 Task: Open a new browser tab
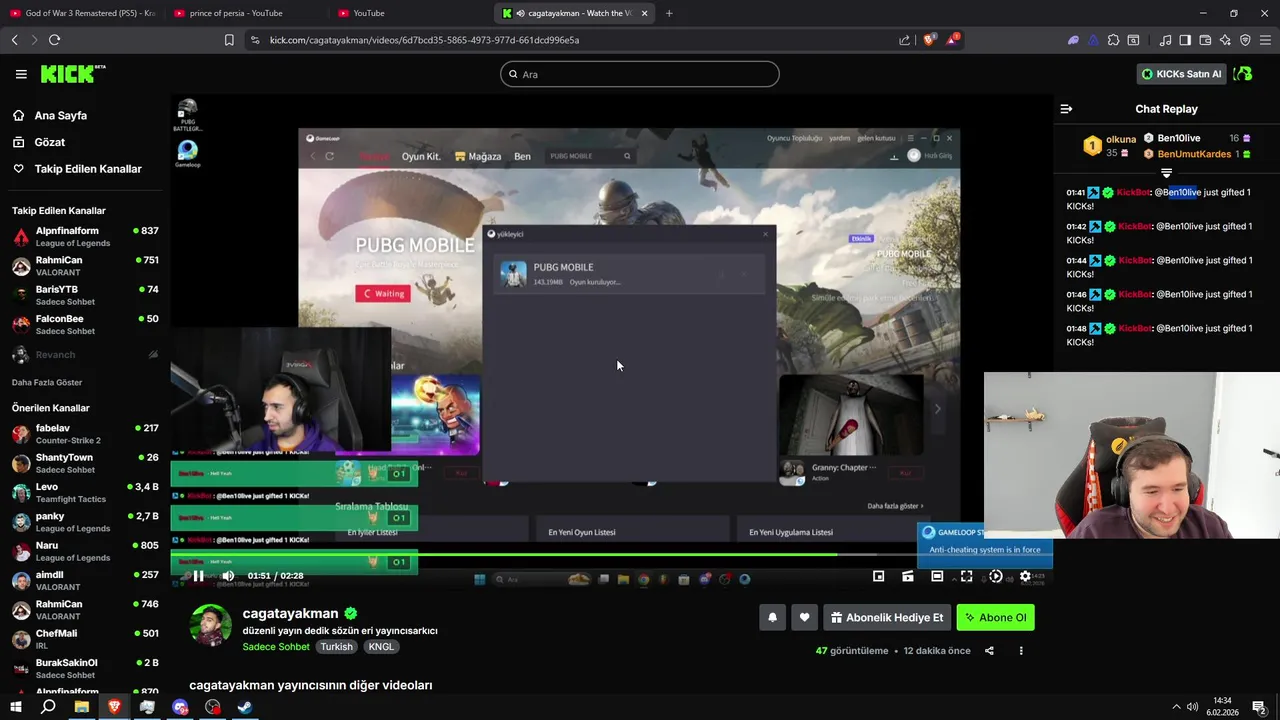(669, 13)
